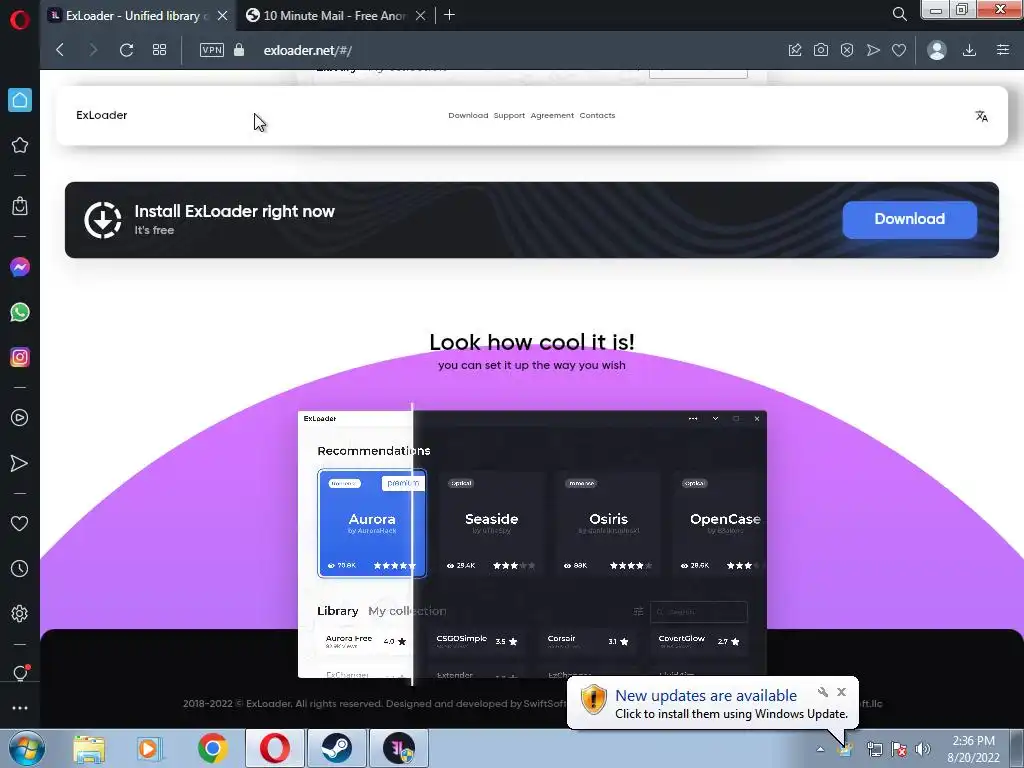Open Opera main menu logo
1024x768 pixels.
20,20
